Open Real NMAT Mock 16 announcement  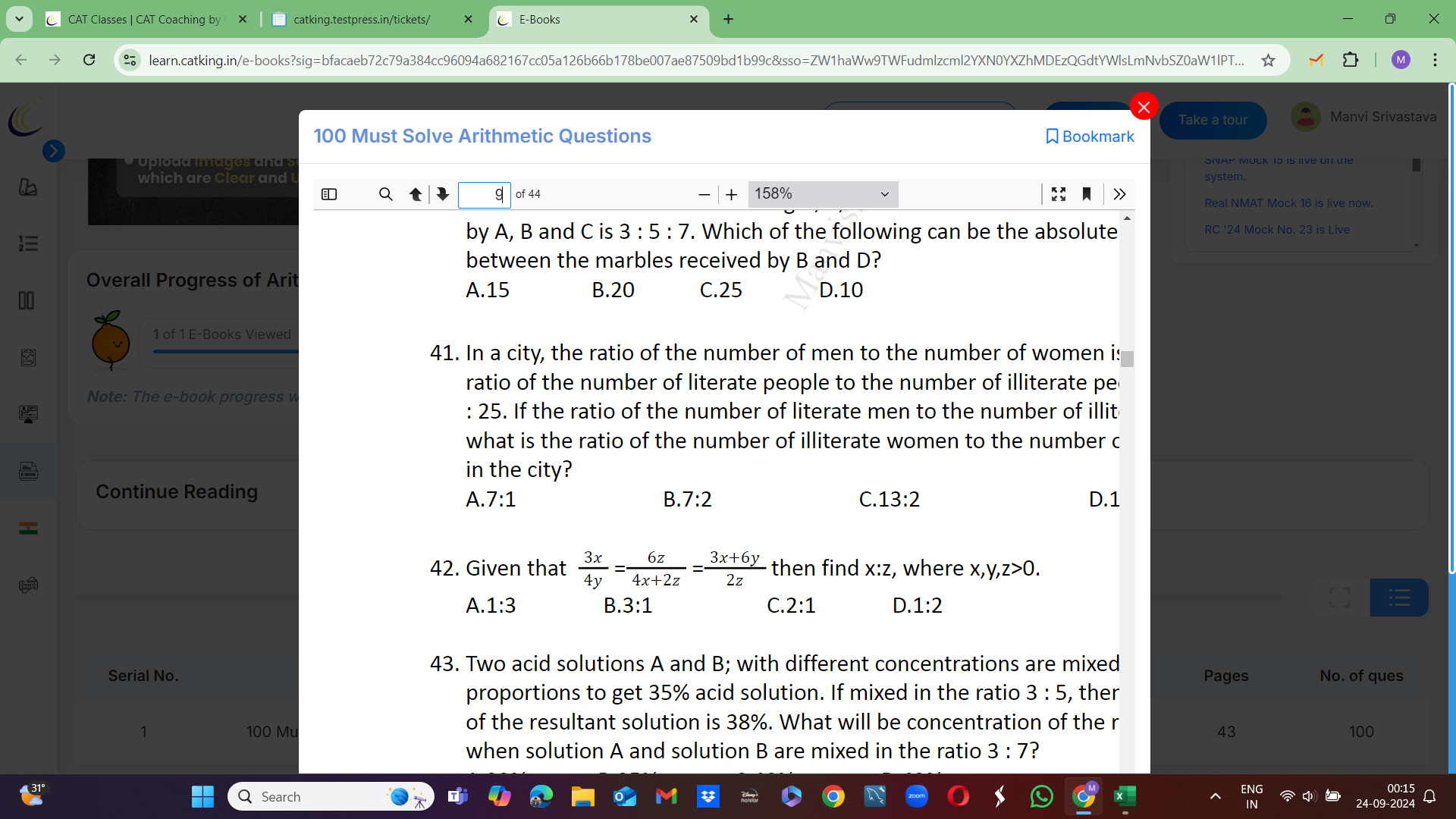pos(1288,203)
